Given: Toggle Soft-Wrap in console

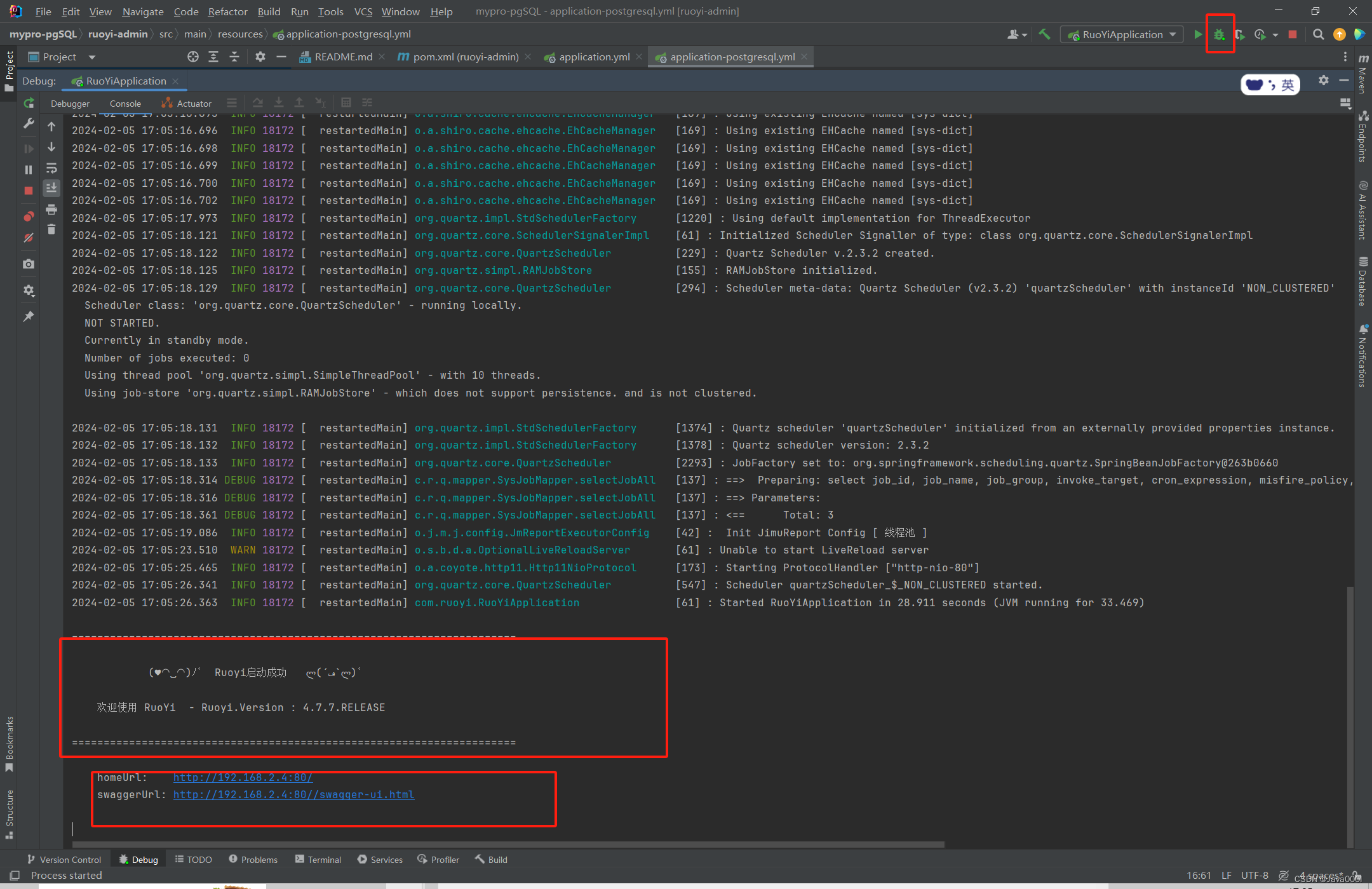Looking at the screenshot, I should [x=51, y=168].
